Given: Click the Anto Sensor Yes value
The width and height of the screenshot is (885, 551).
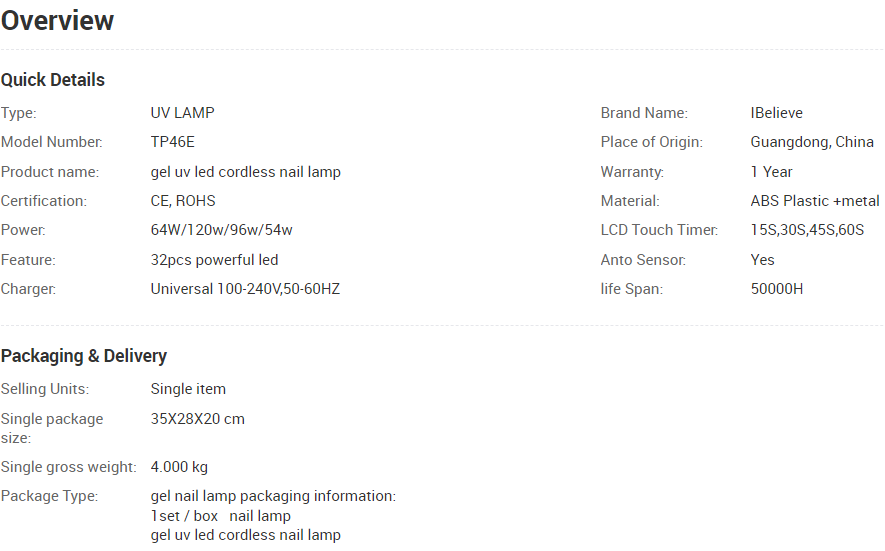Looking at the screenshot, I should [763, 260].
